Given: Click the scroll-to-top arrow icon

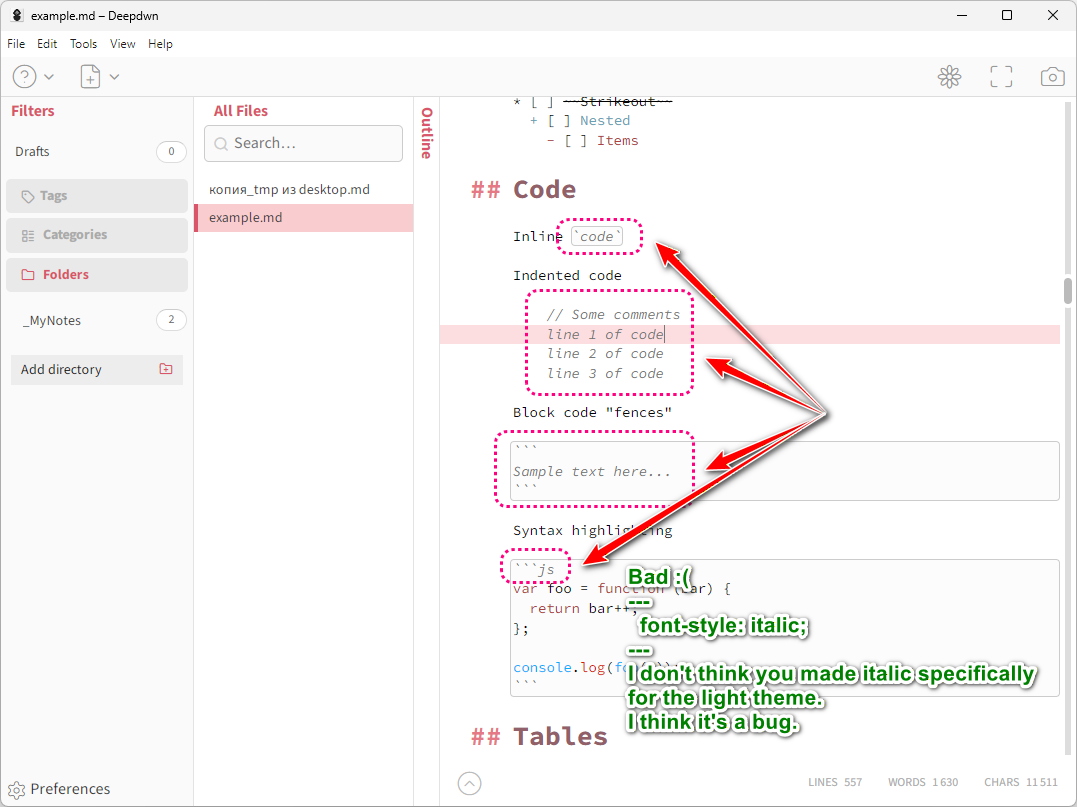Looking at the screenshot, I should pyautogui.click(x=469, y=783).
